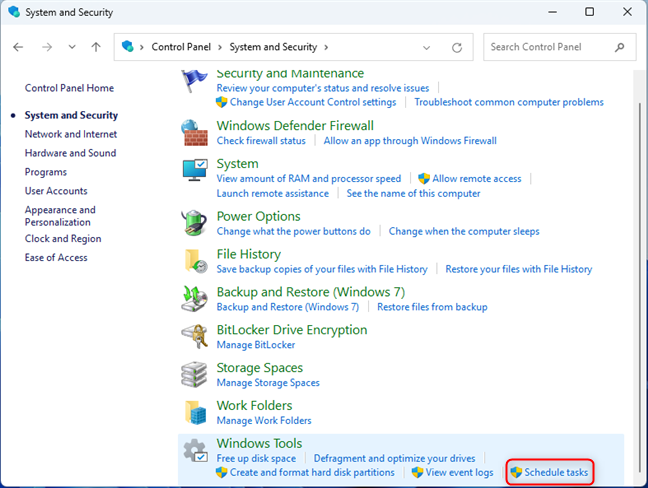Image resolution: width=648 pixels, height=488 pixels.
Task: Open the Windows Tools heading
Action: [260, 443]
